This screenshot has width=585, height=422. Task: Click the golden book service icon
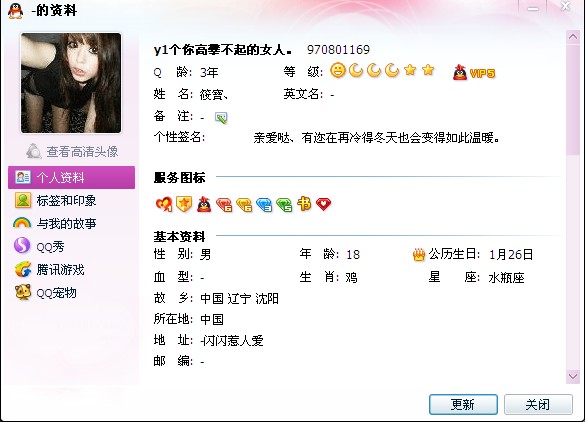(x=304, y=204)
